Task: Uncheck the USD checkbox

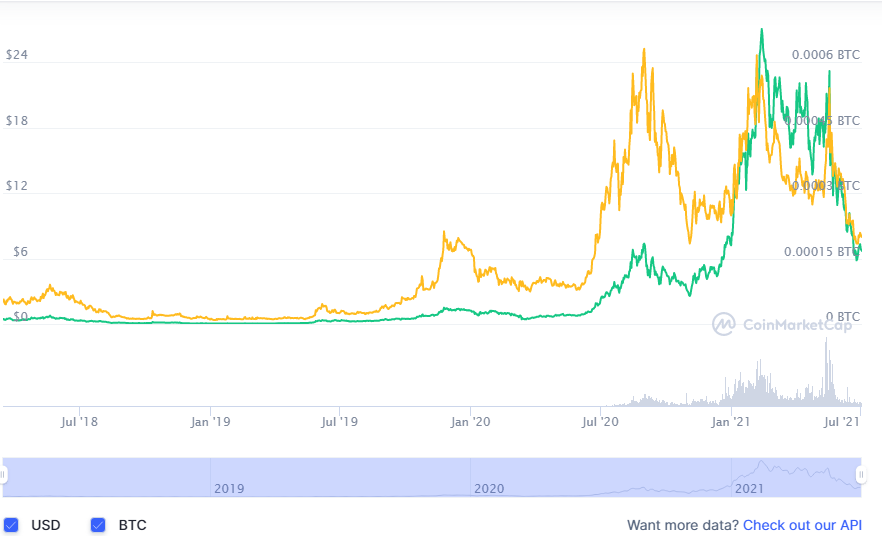Action: [11, 525]
